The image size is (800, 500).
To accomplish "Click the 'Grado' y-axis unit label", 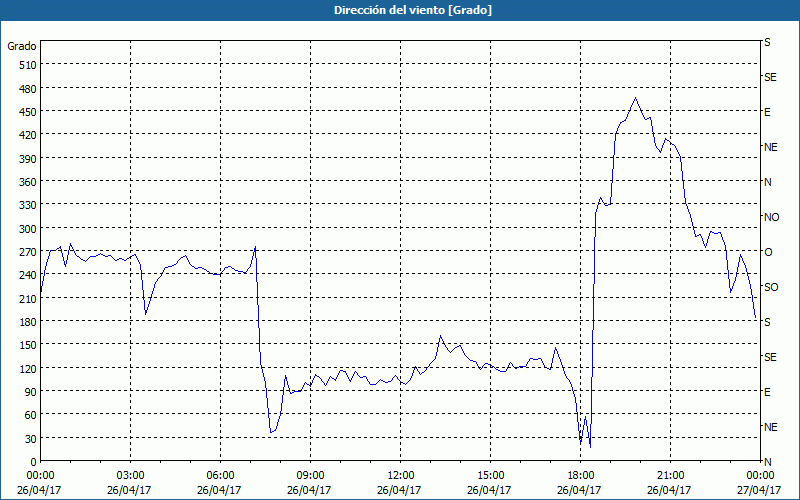I will (x=21, y=46).
